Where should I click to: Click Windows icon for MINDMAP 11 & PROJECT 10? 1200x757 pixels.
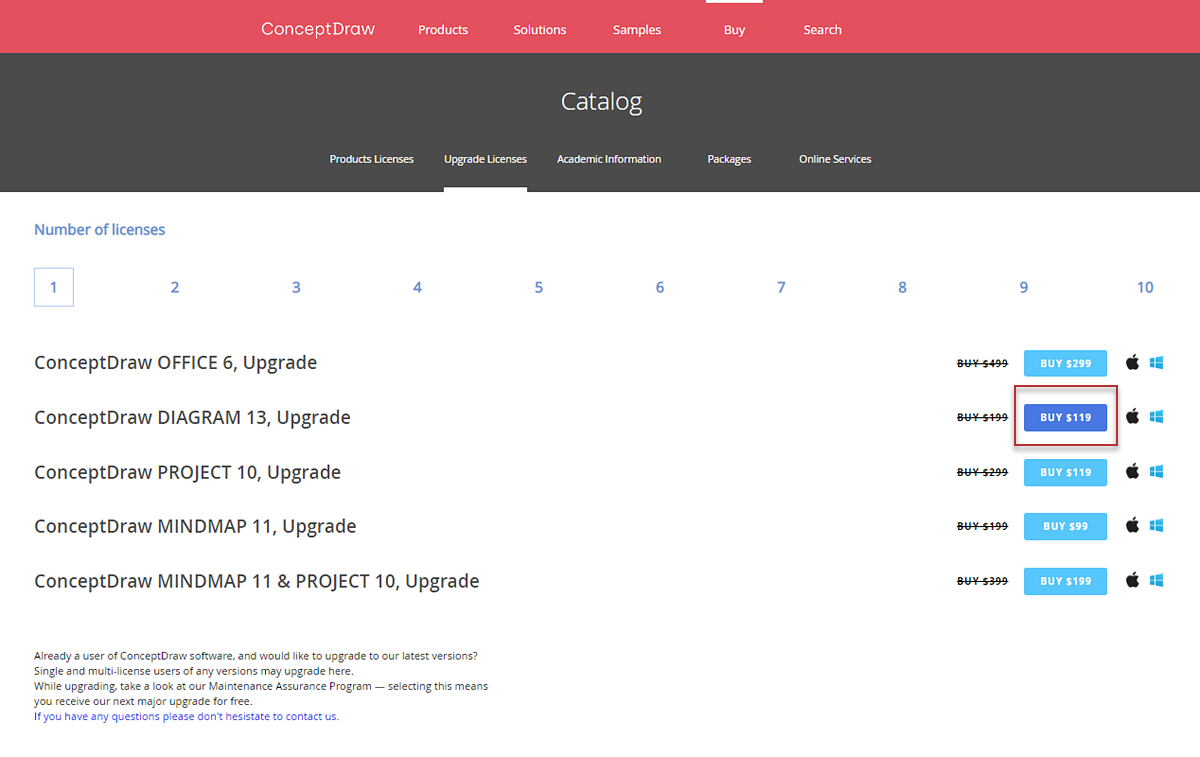pos(1157,581)
